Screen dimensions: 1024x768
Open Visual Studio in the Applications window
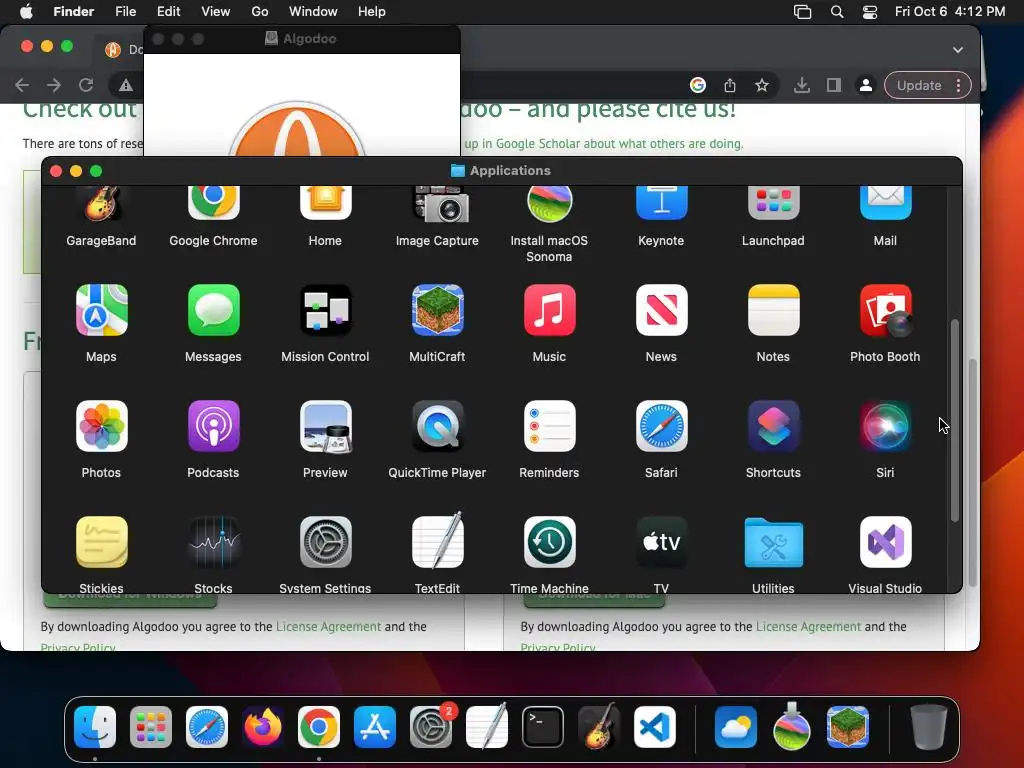pos(886,542)
